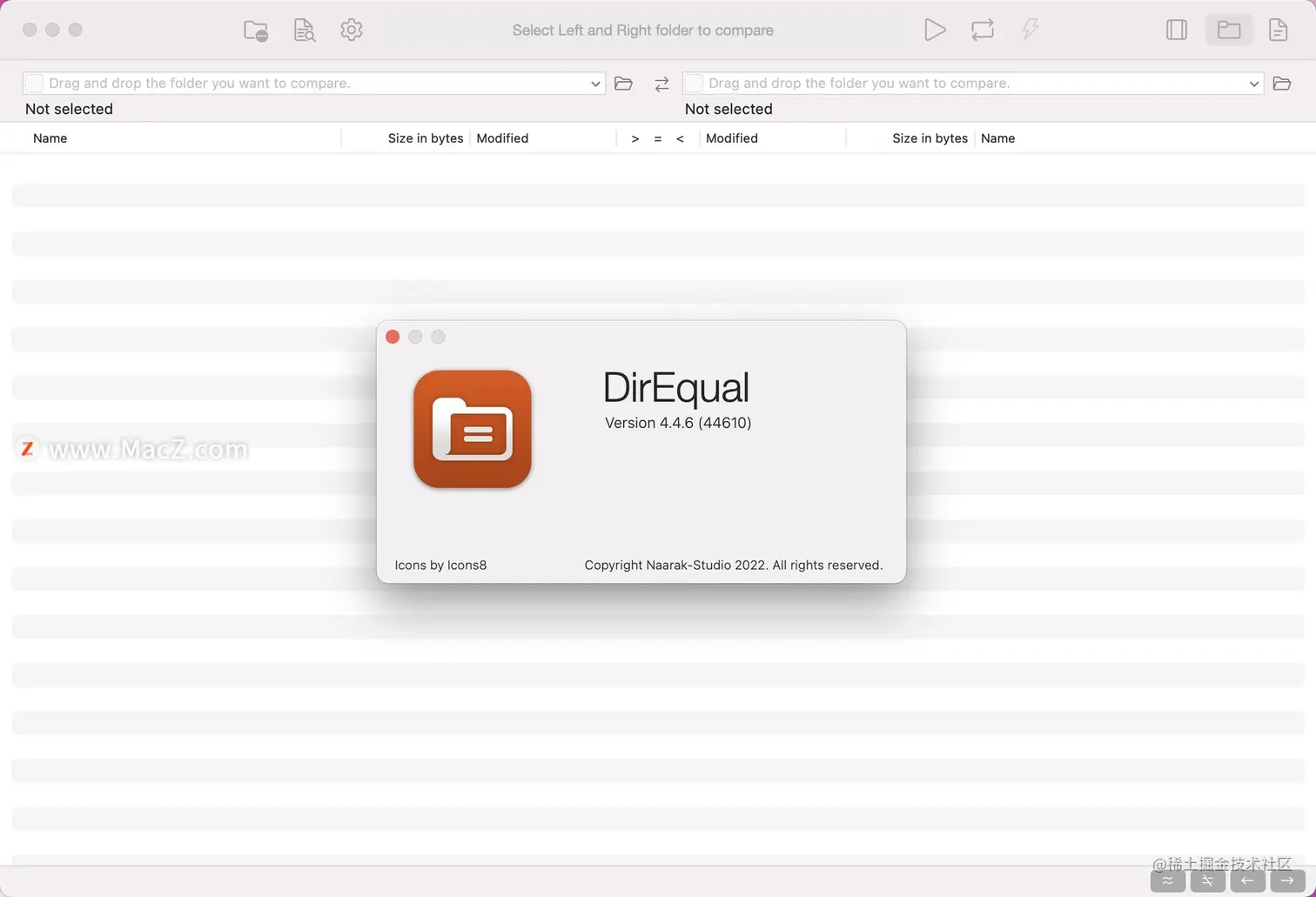Click the Version 4.4.6 (44610) text

coord(678,423)
